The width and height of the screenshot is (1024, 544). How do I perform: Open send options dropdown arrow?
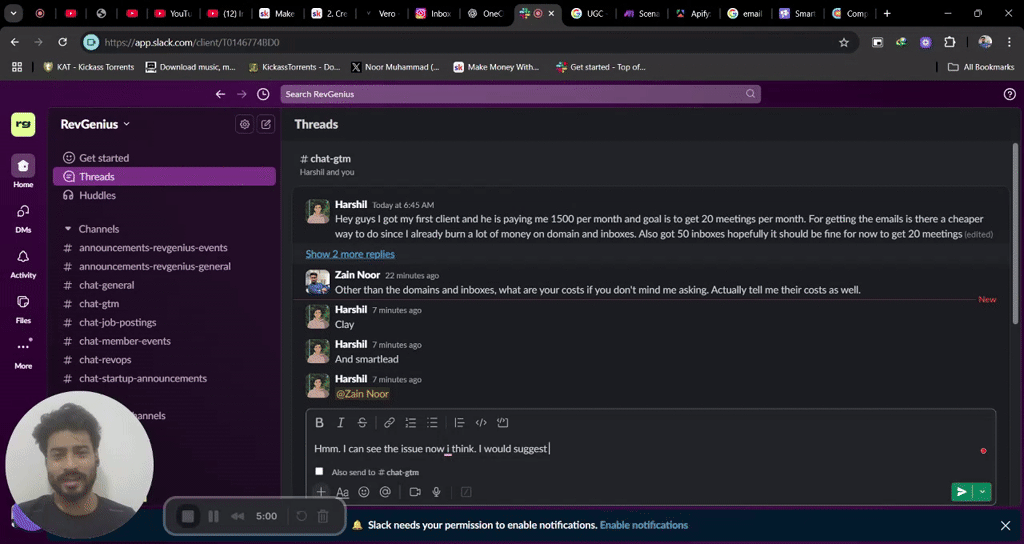coord(983,491)
